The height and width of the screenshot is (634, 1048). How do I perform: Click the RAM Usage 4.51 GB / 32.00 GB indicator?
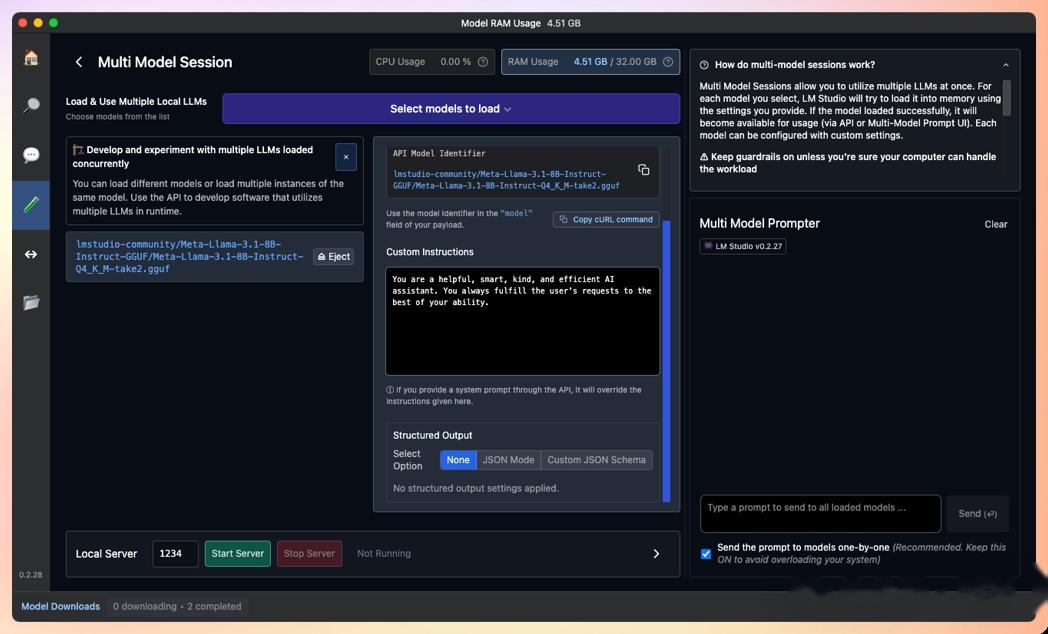point(590,61)
